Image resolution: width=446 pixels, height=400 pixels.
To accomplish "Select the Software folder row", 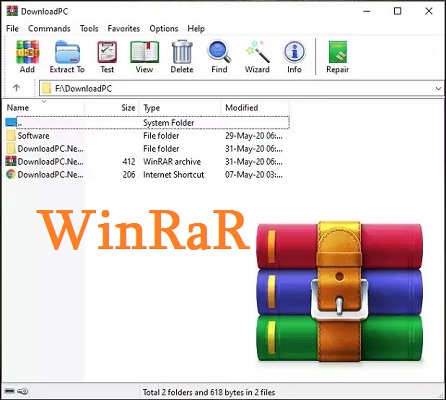I will pyautogui.click(x=147, y=135).
